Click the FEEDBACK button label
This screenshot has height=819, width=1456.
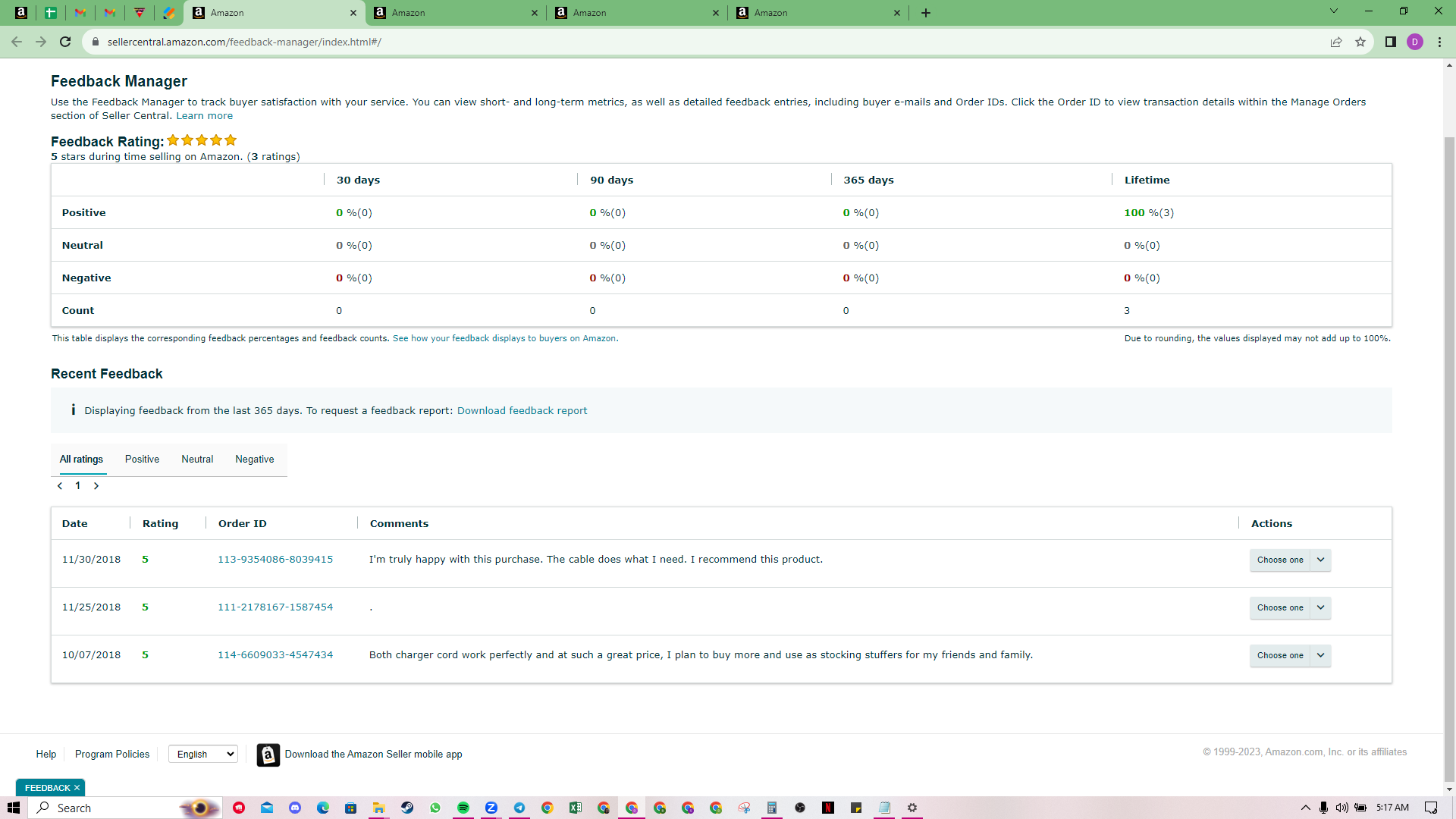point(47,789)
